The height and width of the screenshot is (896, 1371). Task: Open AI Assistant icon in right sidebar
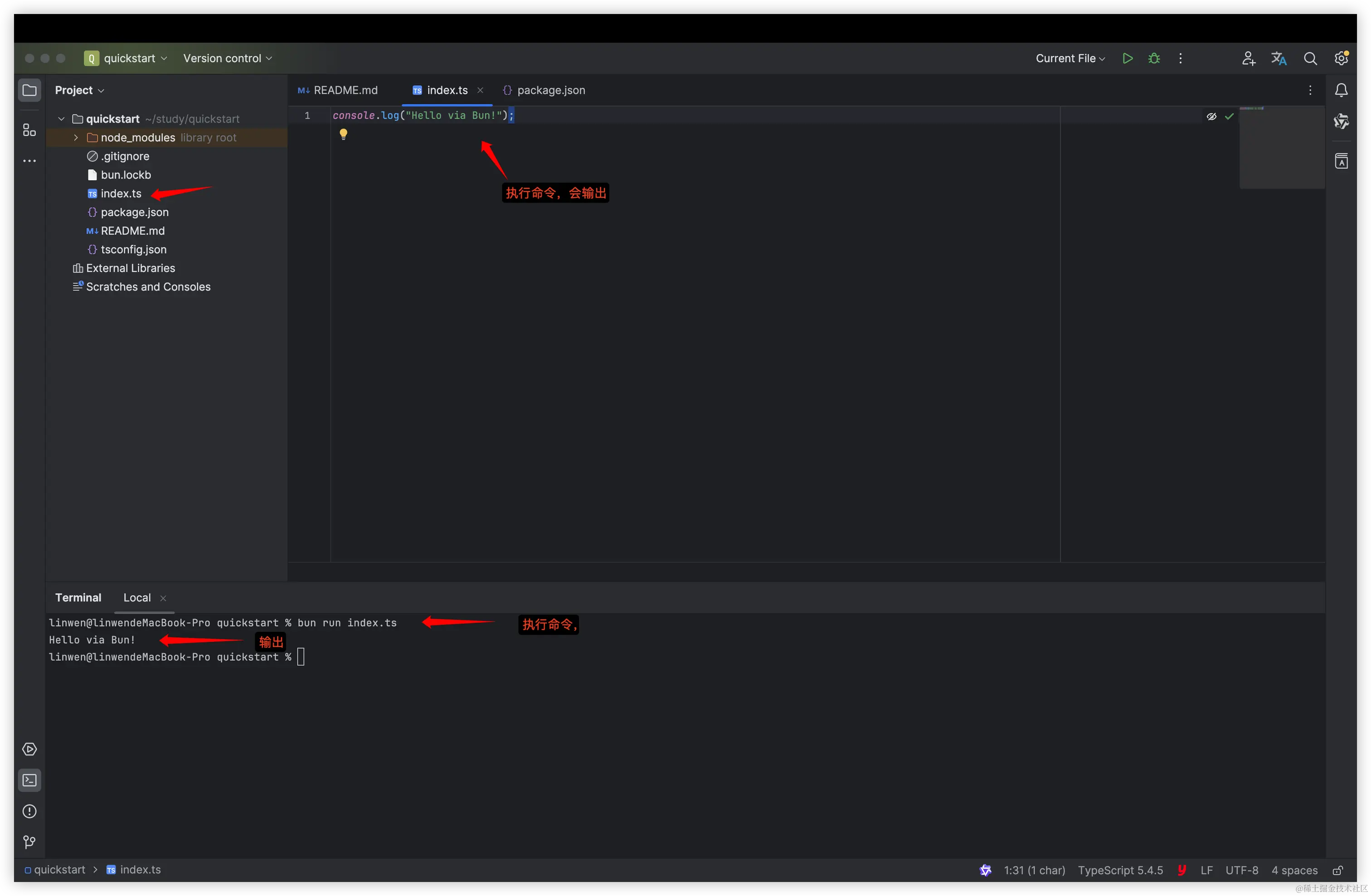[x=1341, y=121]
